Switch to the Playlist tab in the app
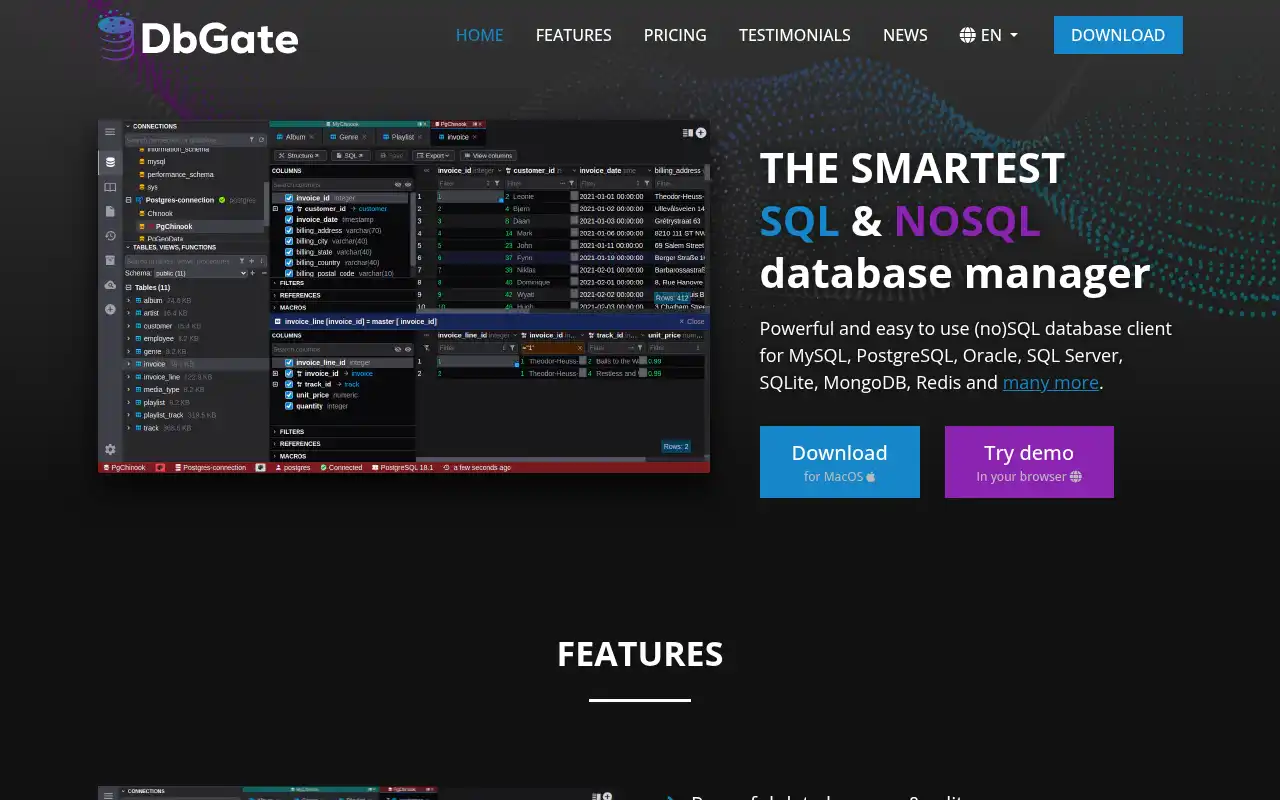Screen dimensions: 1280x800 402,137
